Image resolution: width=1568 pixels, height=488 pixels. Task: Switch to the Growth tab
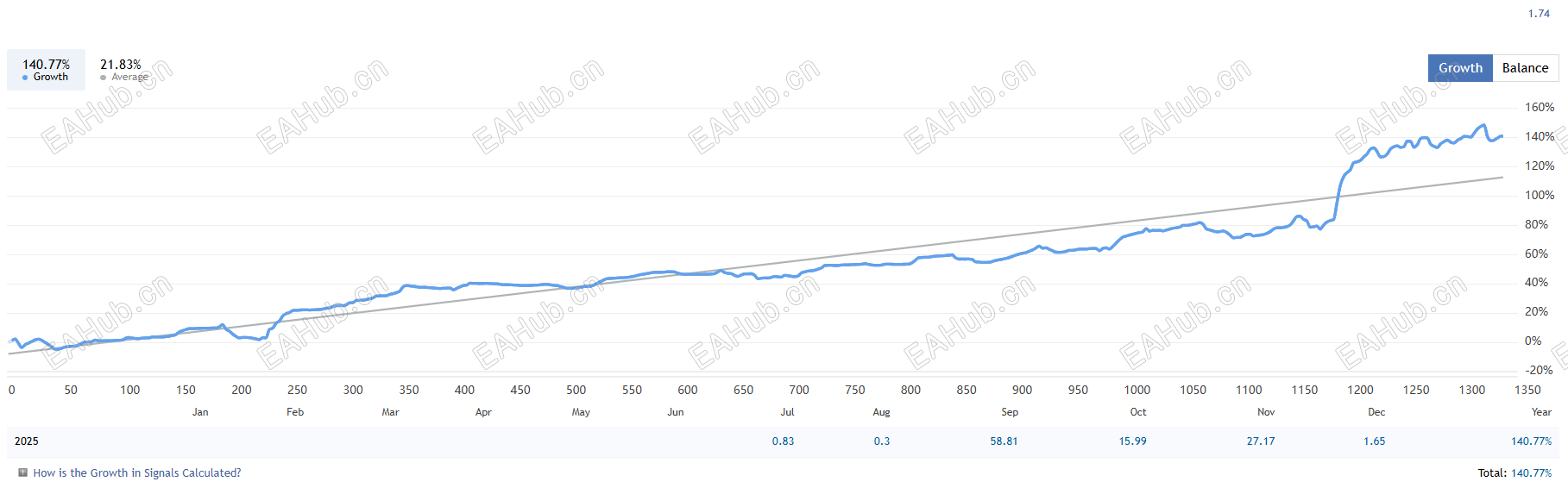pyautogui.click(x=1459, y=68)
